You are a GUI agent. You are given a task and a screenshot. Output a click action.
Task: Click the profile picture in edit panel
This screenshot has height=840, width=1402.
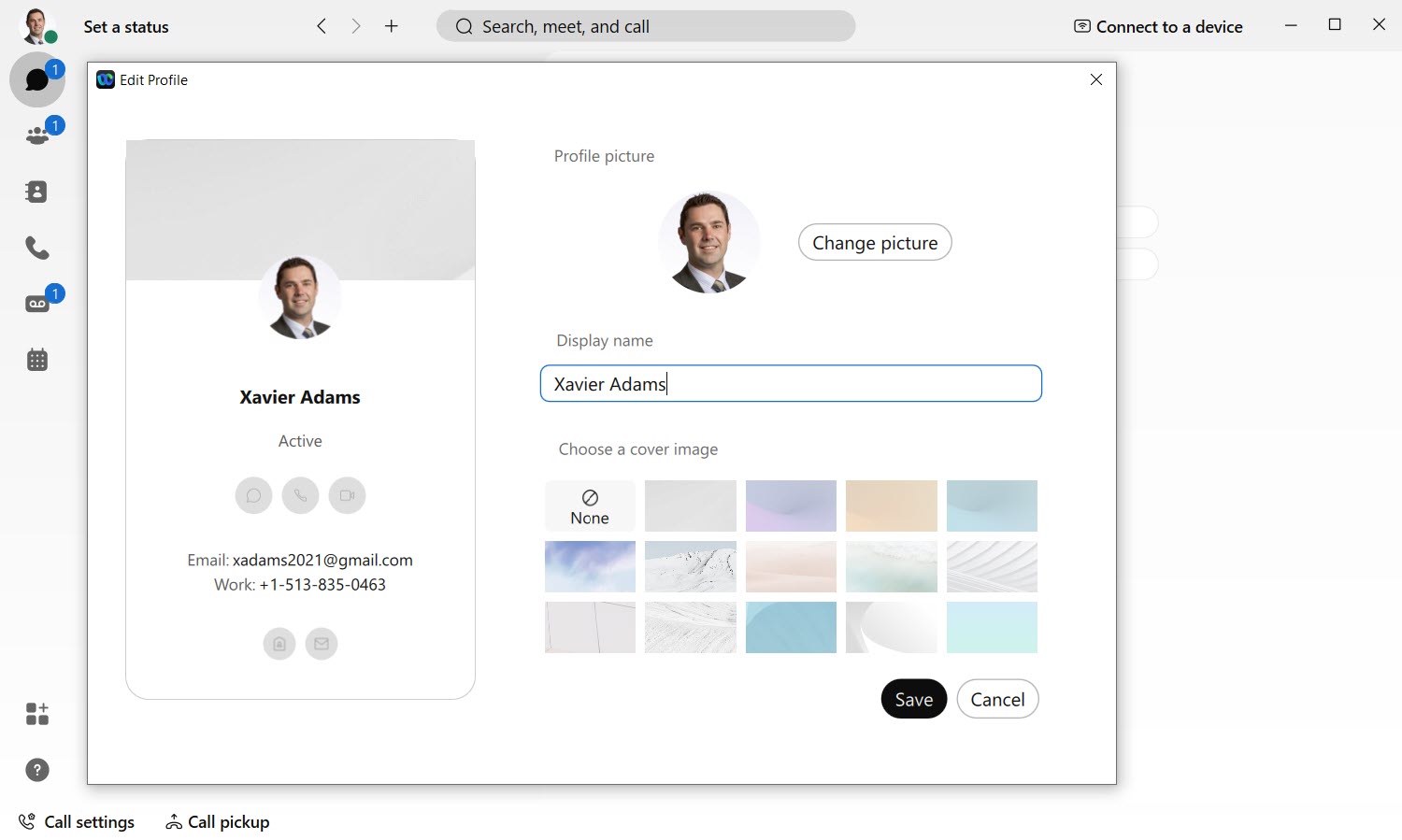pos(709,242)
